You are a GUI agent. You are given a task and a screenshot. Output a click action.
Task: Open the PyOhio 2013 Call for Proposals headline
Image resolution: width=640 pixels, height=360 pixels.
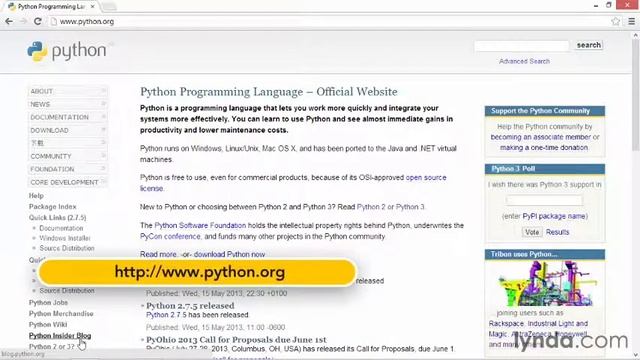point(236,340)
